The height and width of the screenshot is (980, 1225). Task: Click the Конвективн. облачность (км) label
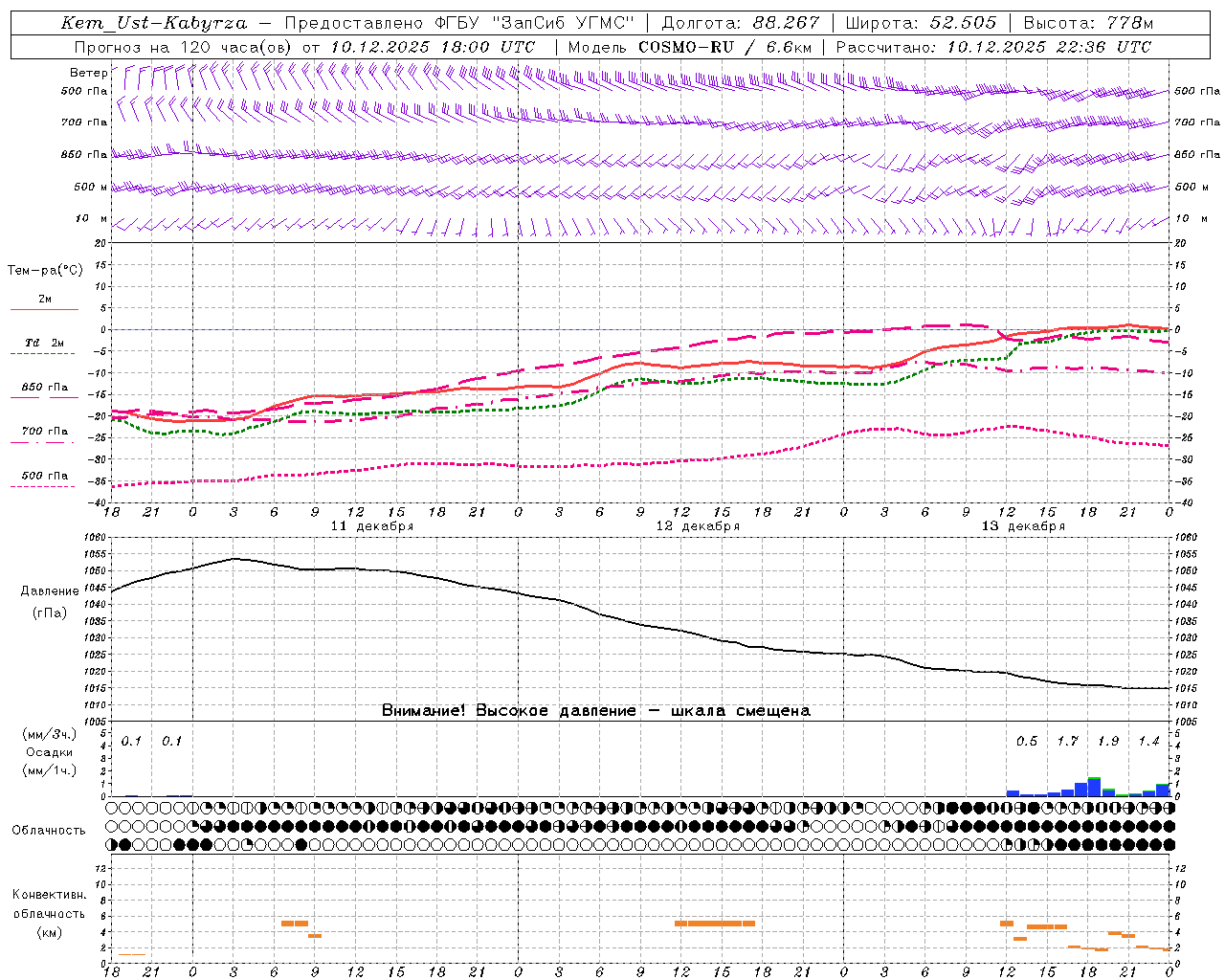49,913
